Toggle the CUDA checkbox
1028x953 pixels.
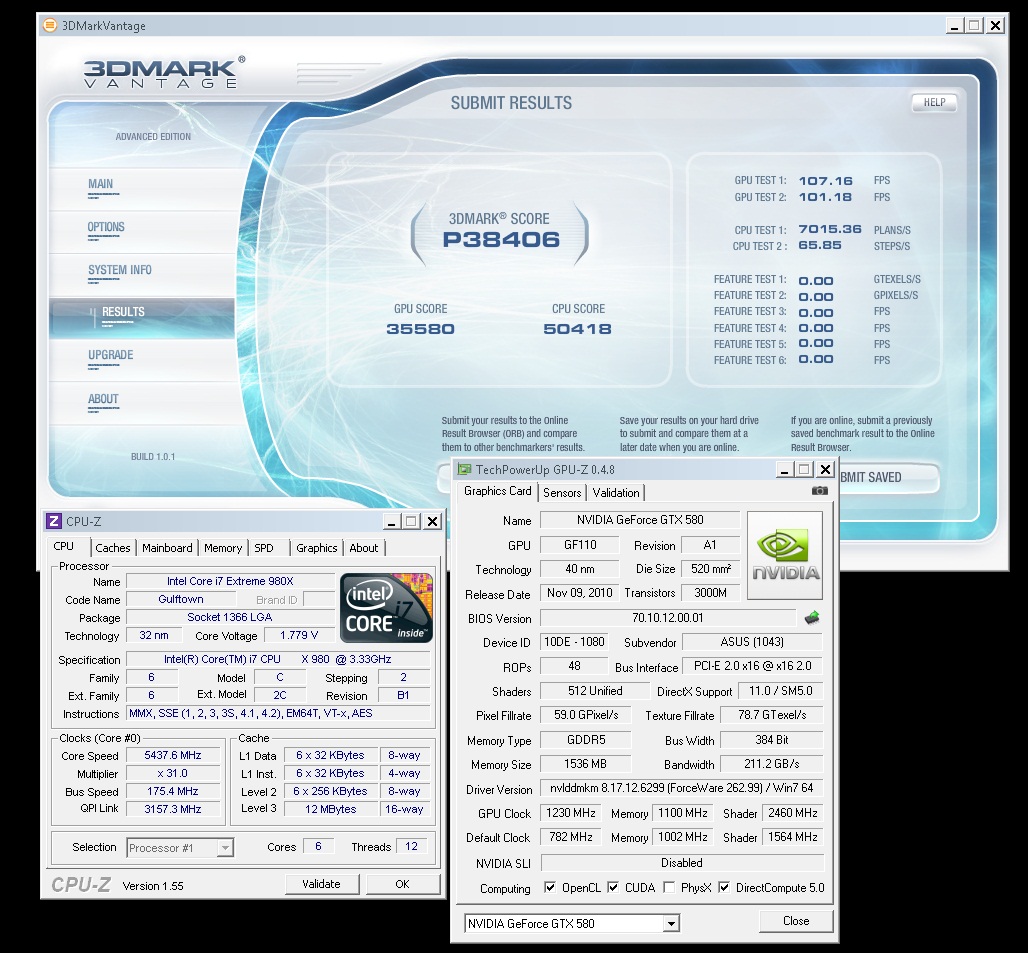[613, 888]
